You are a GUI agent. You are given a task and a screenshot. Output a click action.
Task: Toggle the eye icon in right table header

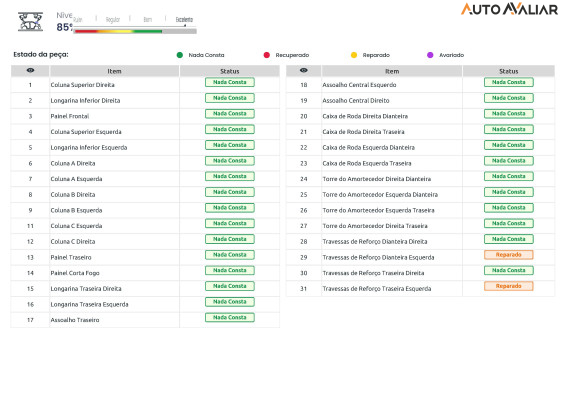click(x=304, y=70)
